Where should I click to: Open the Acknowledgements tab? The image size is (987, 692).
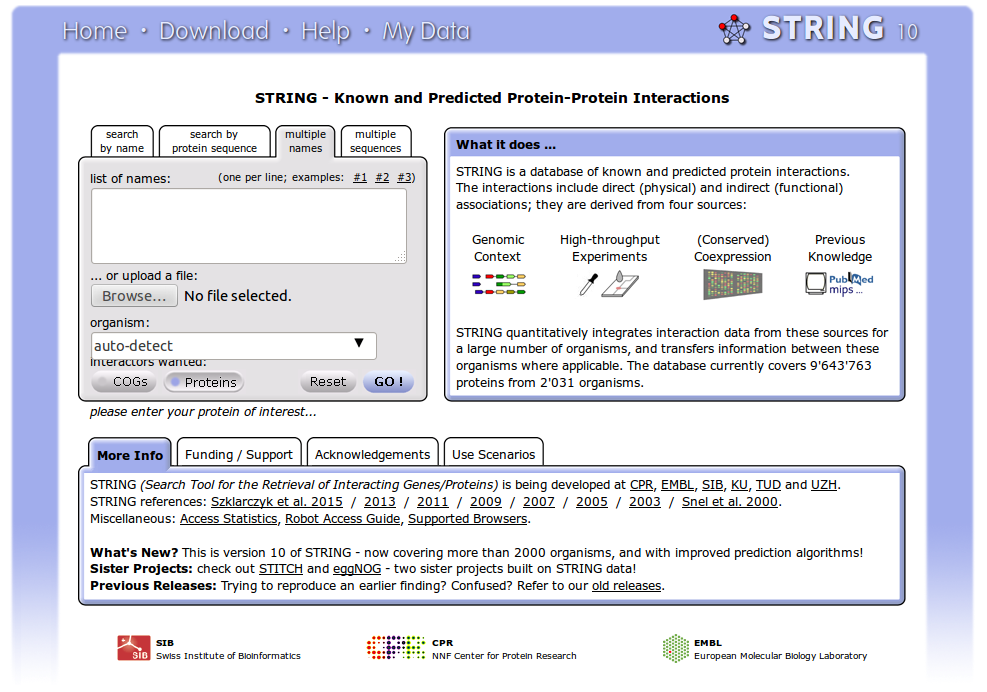pos(373,454)
